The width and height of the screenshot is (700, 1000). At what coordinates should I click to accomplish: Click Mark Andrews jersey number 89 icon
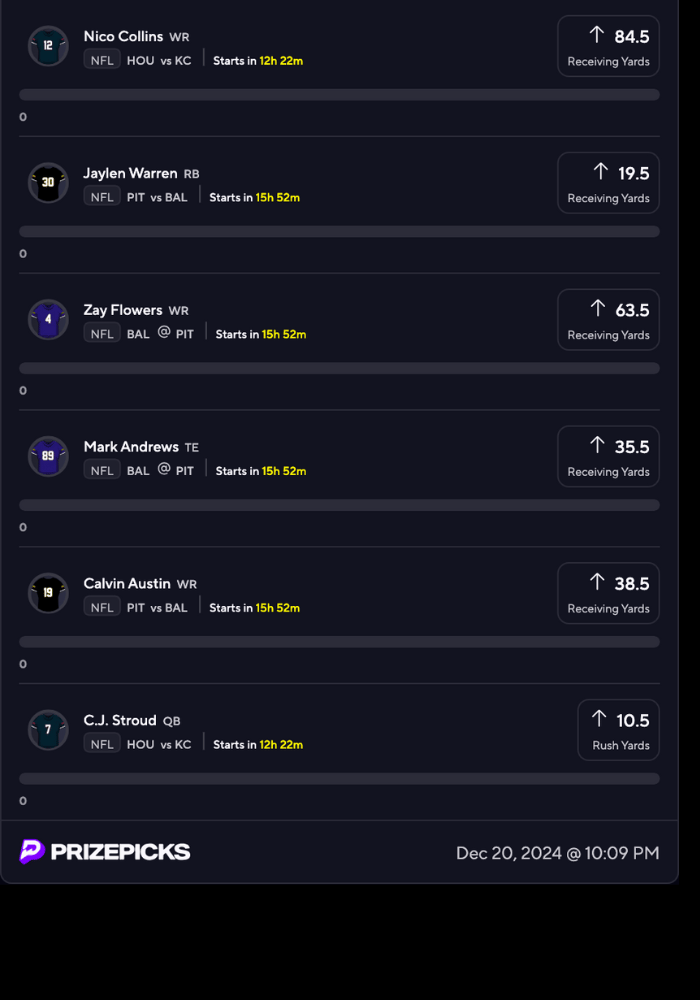(48, 456)
